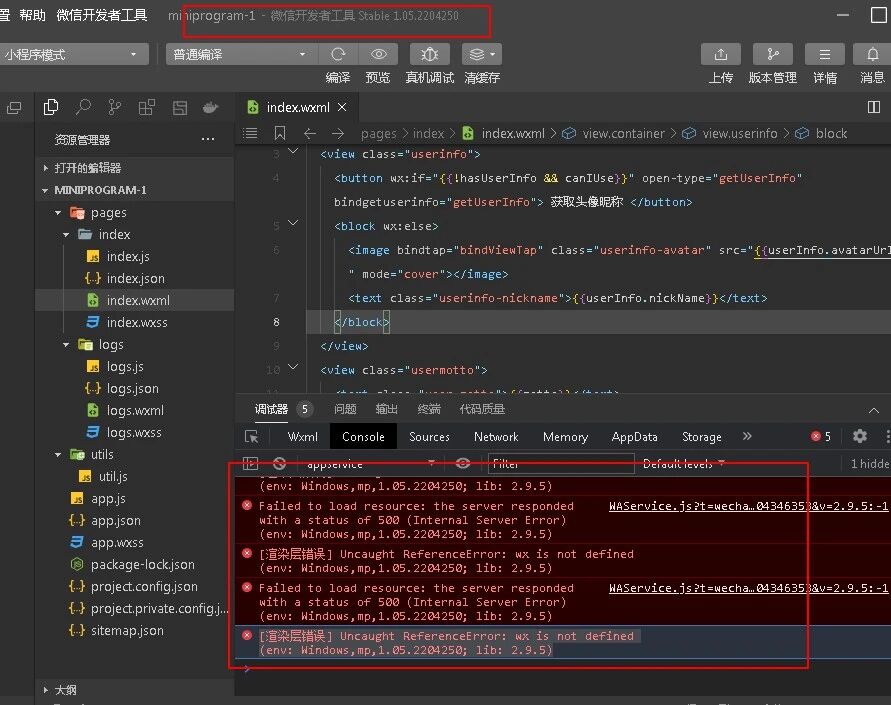Open project.config.json file
Image resolution: width=891 pixels, height=705 pixels.
(x=144, y=586)
